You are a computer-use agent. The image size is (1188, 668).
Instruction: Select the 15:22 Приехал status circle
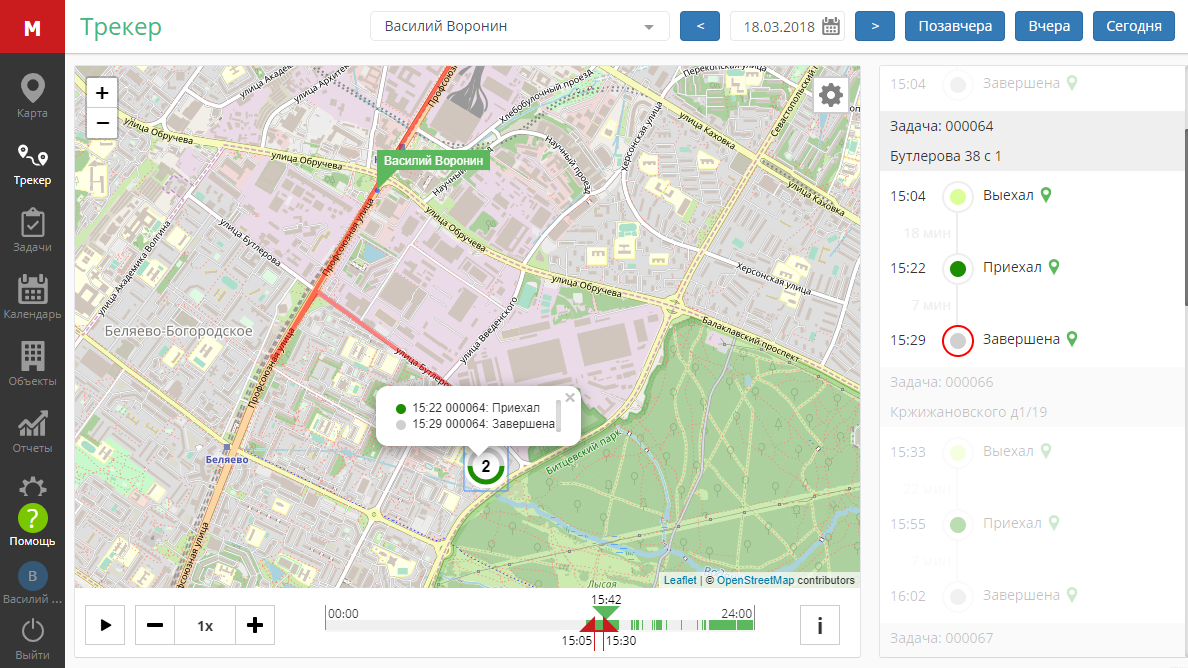958,268
